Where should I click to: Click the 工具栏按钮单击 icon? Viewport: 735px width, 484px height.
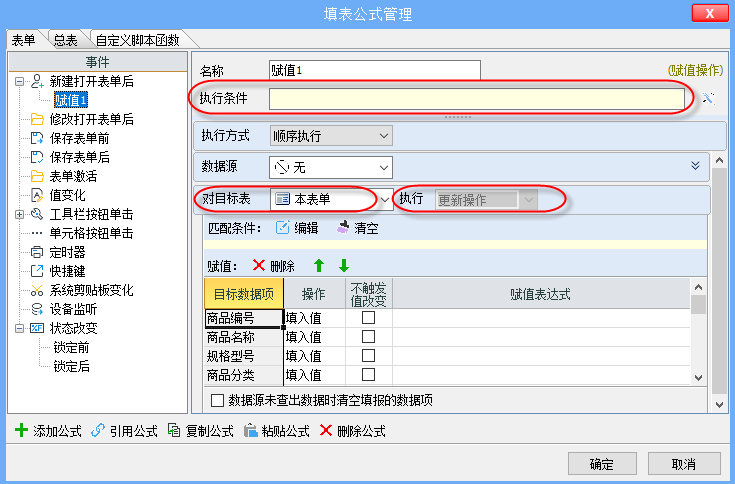coord(37,214)
